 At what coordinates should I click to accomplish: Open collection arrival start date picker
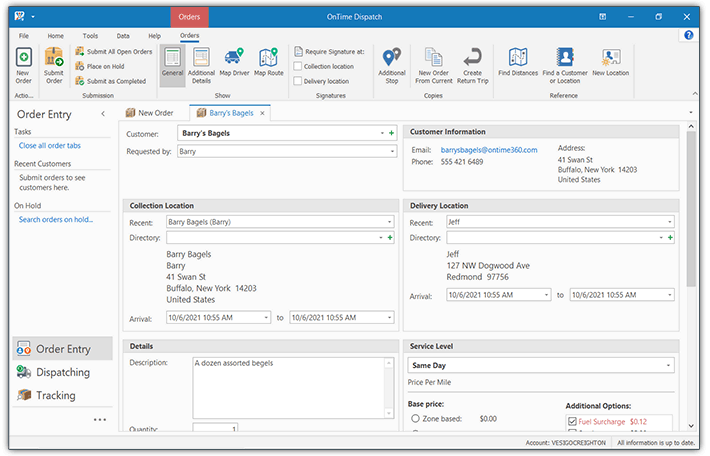[266, 318]
